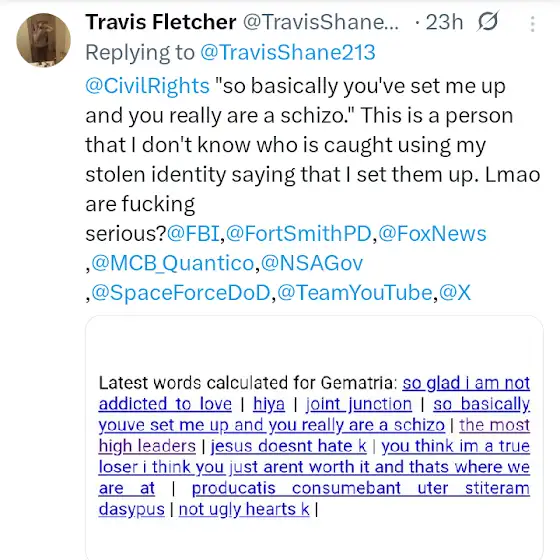The width and height of the screenshot is (560, 560).
Task: Open the @MCB_Quantico mention
Action: [x=173, y=264]
